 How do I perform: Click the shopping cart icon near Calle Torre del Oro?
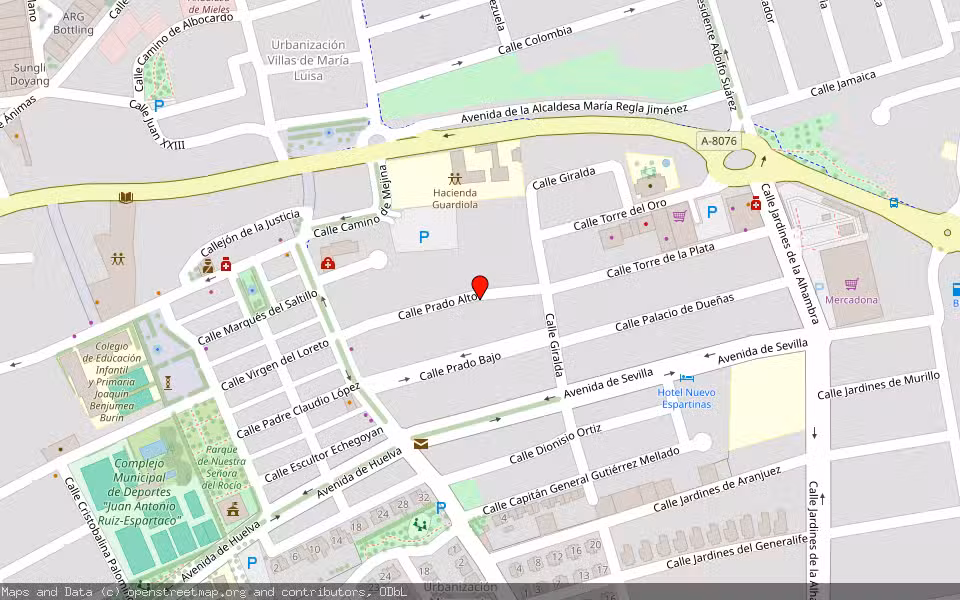(679, 216)
